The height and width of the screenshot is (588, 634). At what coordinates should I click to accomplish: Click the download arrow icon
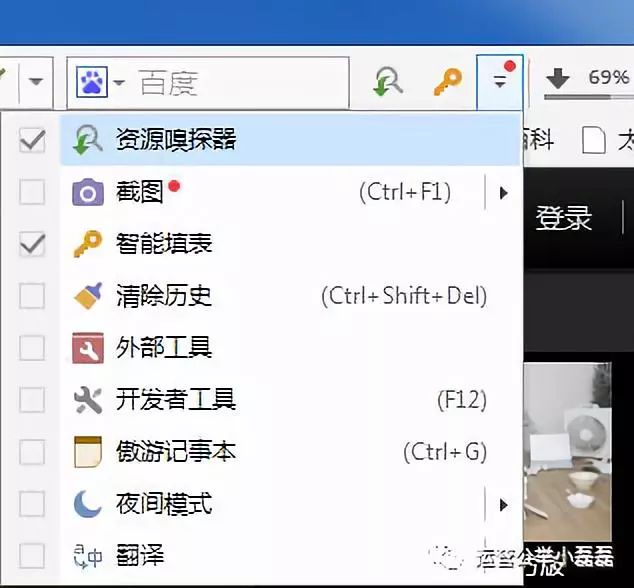click(558, 78)
